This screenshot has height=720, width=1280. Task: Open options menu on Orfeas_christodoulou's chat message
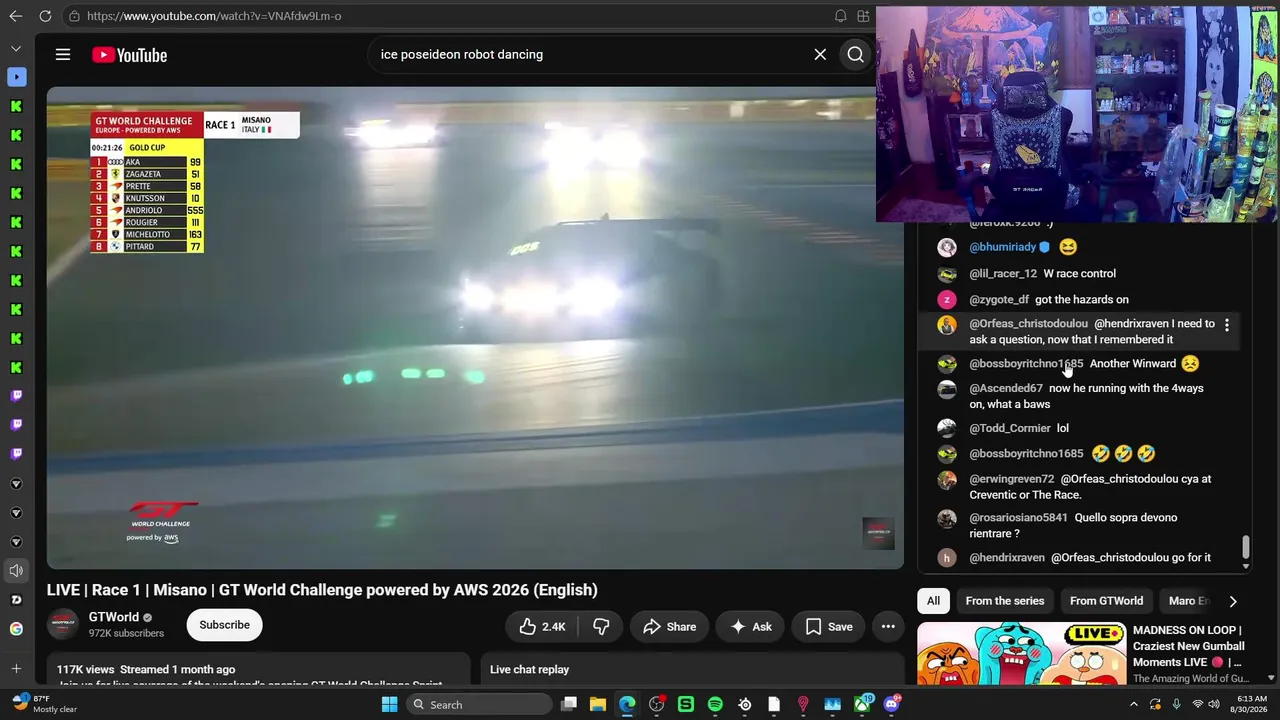point(1227,325)
